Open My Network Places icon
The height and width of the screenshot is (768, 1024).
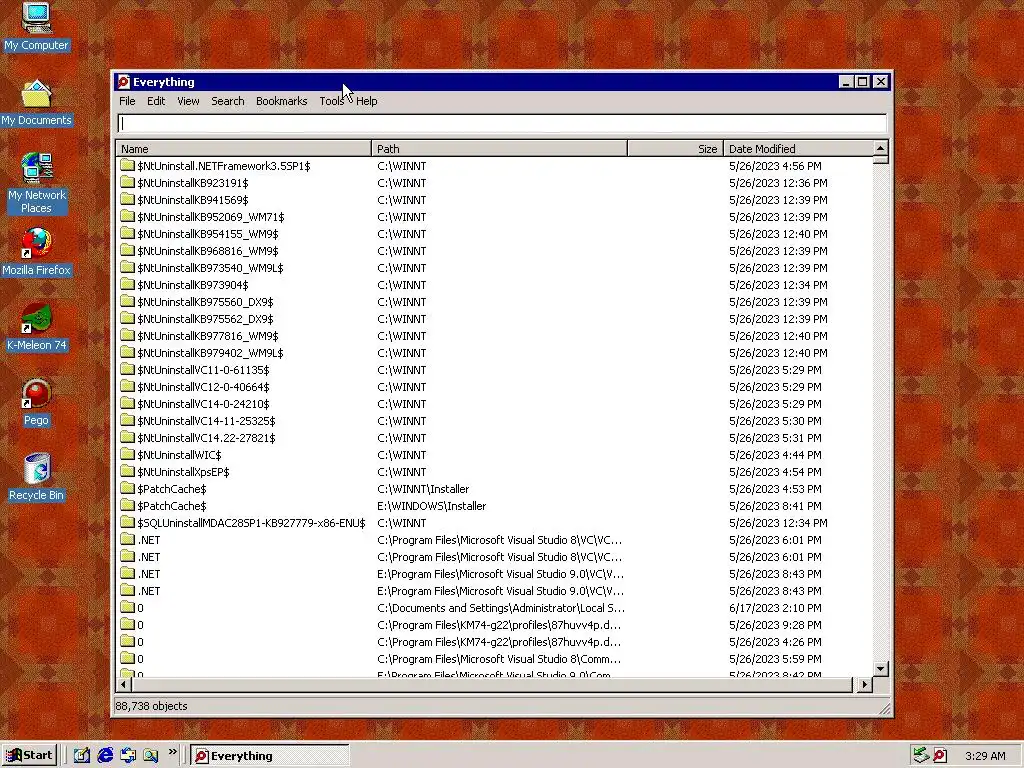(x=36, y=183)
